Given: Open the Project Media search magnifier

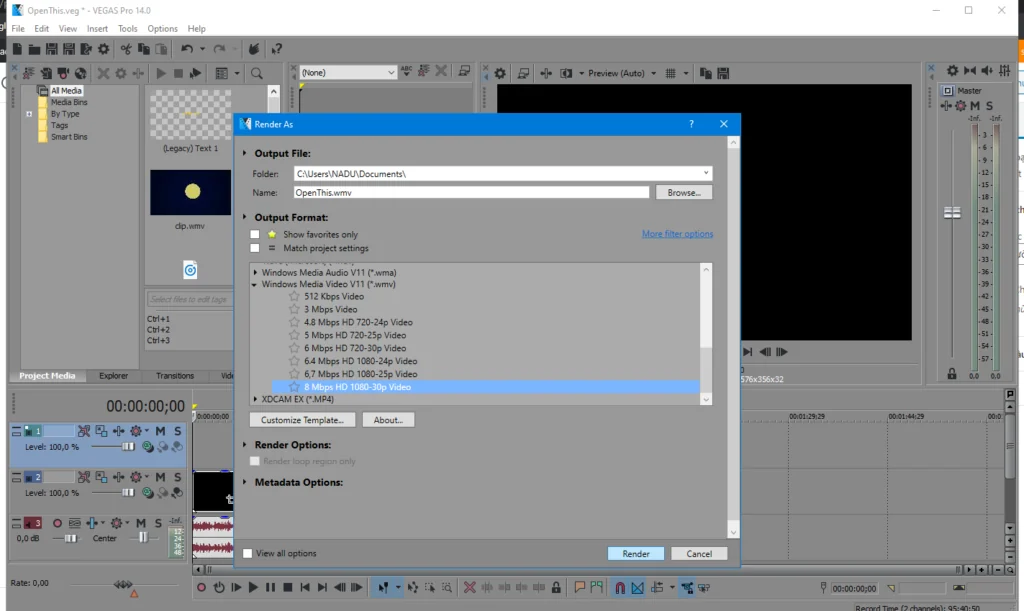Looking at the screenshot, I should pos(257,73).
